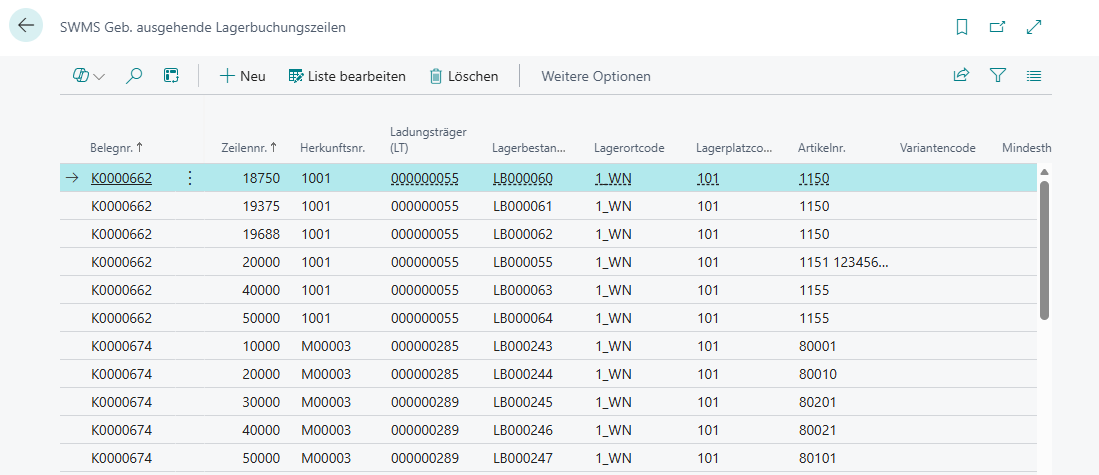Screen dimensions: 1099x475
Task: Select the row with Artikelnr. 80001
Action: [818, 346]
